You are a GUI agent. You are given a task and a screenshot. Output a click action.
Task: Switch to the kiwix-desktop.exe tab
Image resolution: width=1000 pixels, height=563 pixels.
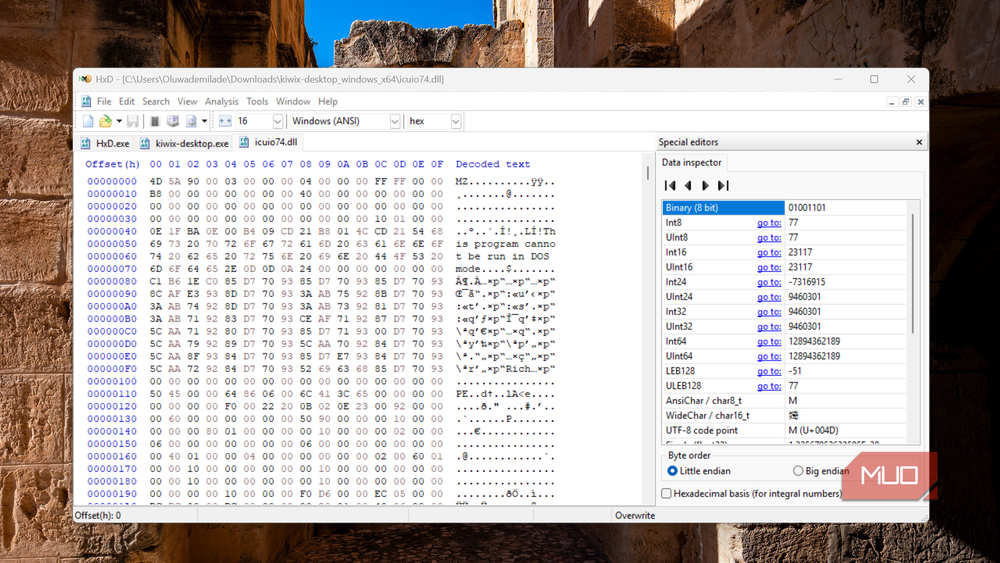(x=184, y=143)
